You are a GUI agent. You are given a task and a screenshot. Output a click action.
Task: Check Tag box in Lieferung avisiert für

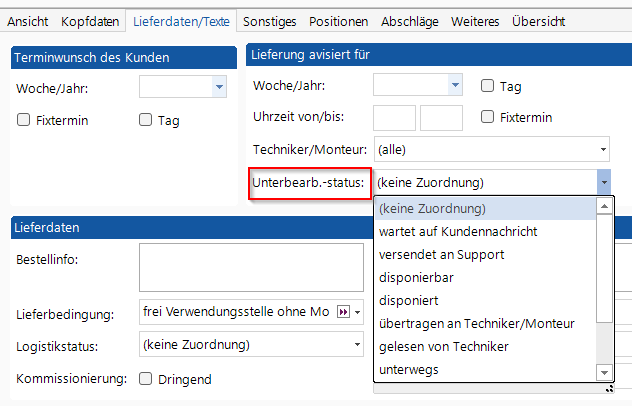(x=488, y=86)
